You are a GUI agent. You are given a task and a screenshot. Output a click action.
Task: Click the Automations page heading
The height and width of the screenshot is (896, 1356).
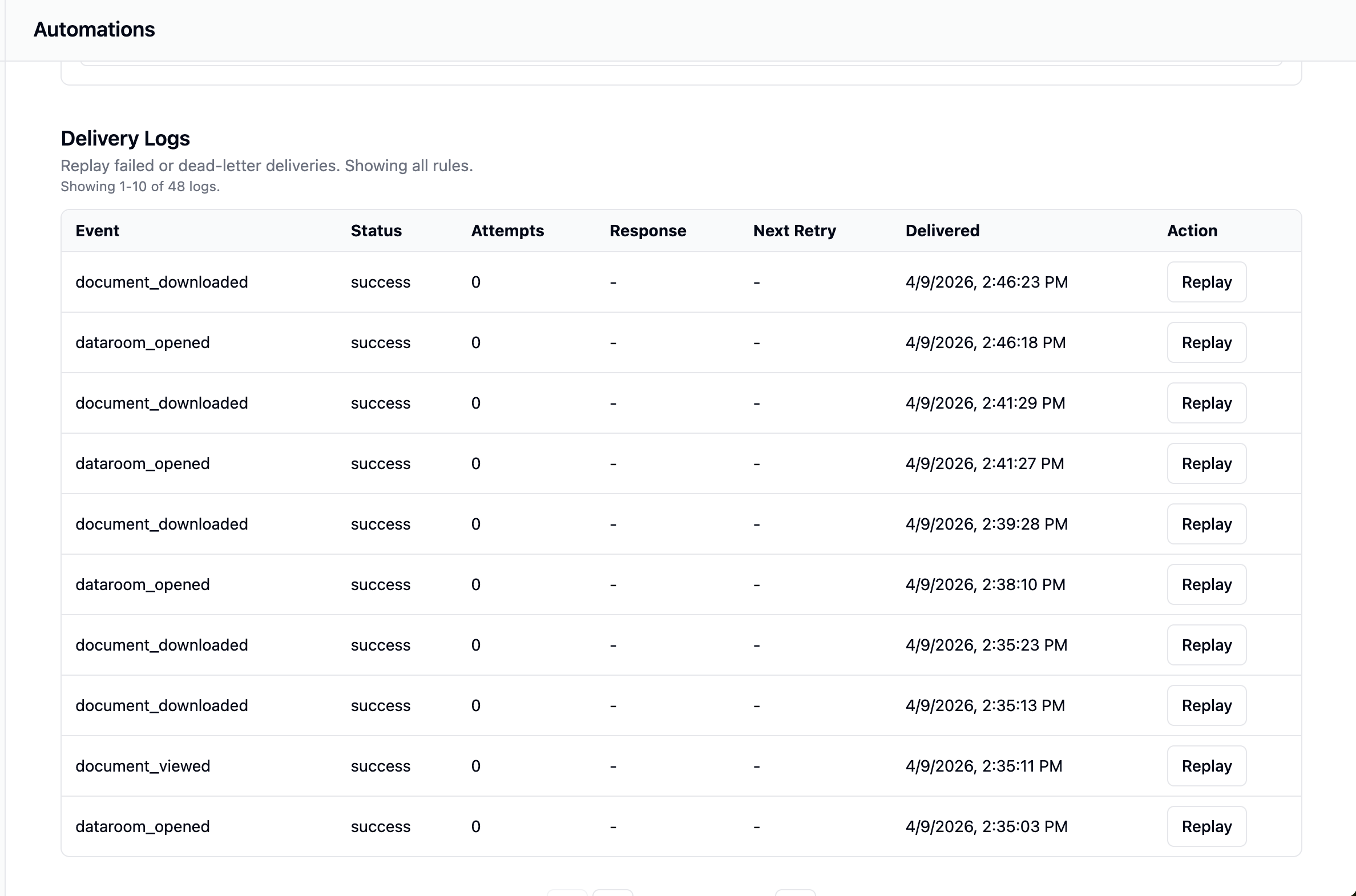point(94,29)
